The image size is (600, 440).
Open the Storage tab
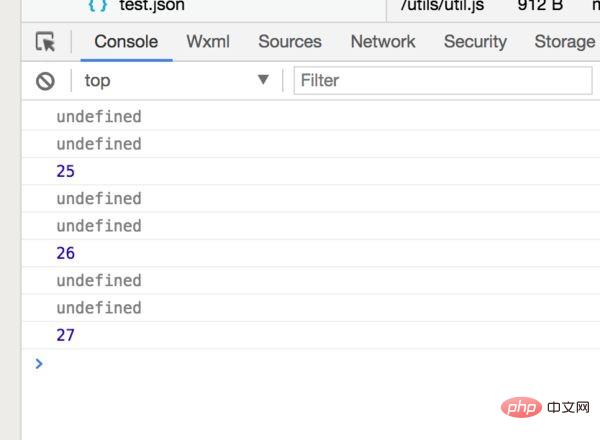(x=565, y=42)
